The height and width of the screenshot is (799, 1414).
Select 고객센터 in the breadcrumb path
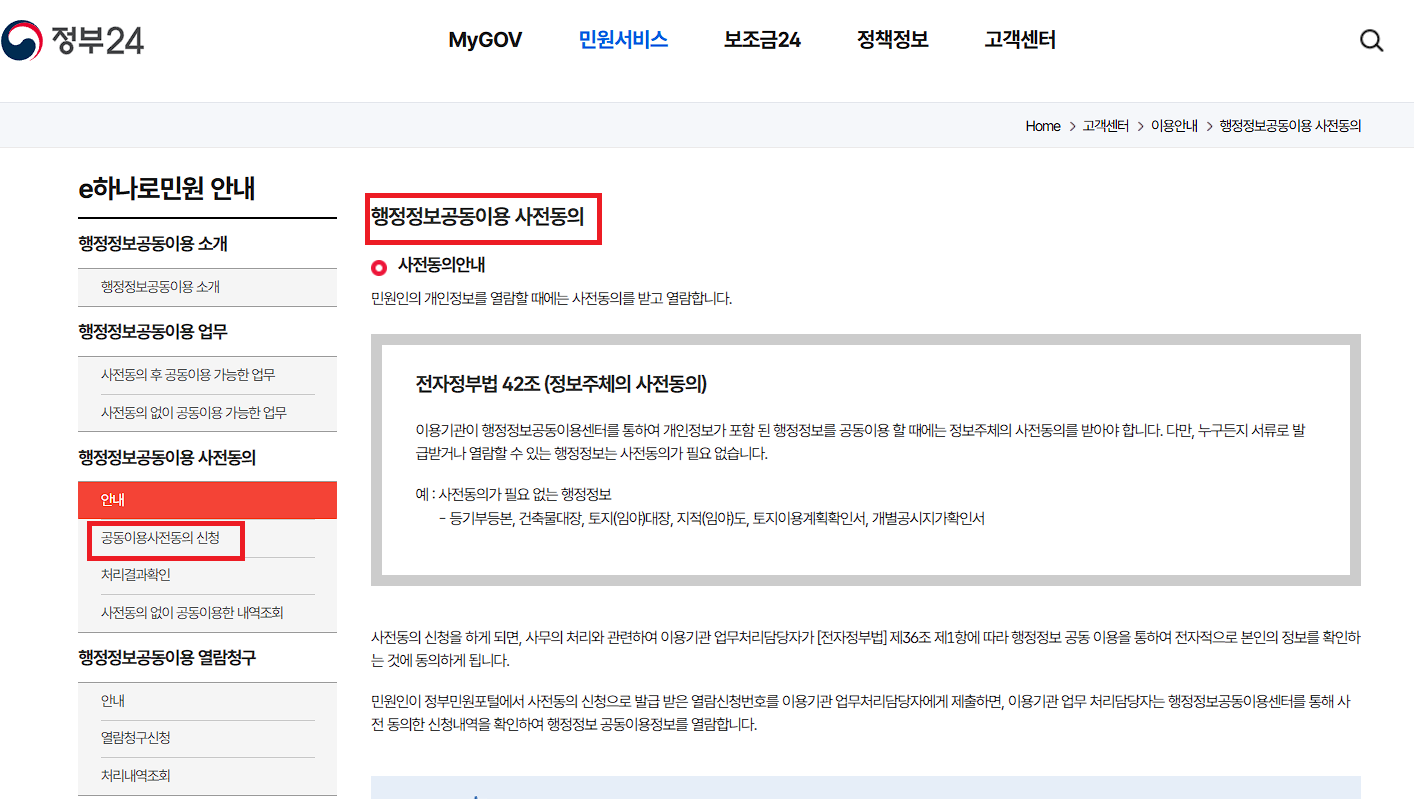click(x=1107, y=125)
